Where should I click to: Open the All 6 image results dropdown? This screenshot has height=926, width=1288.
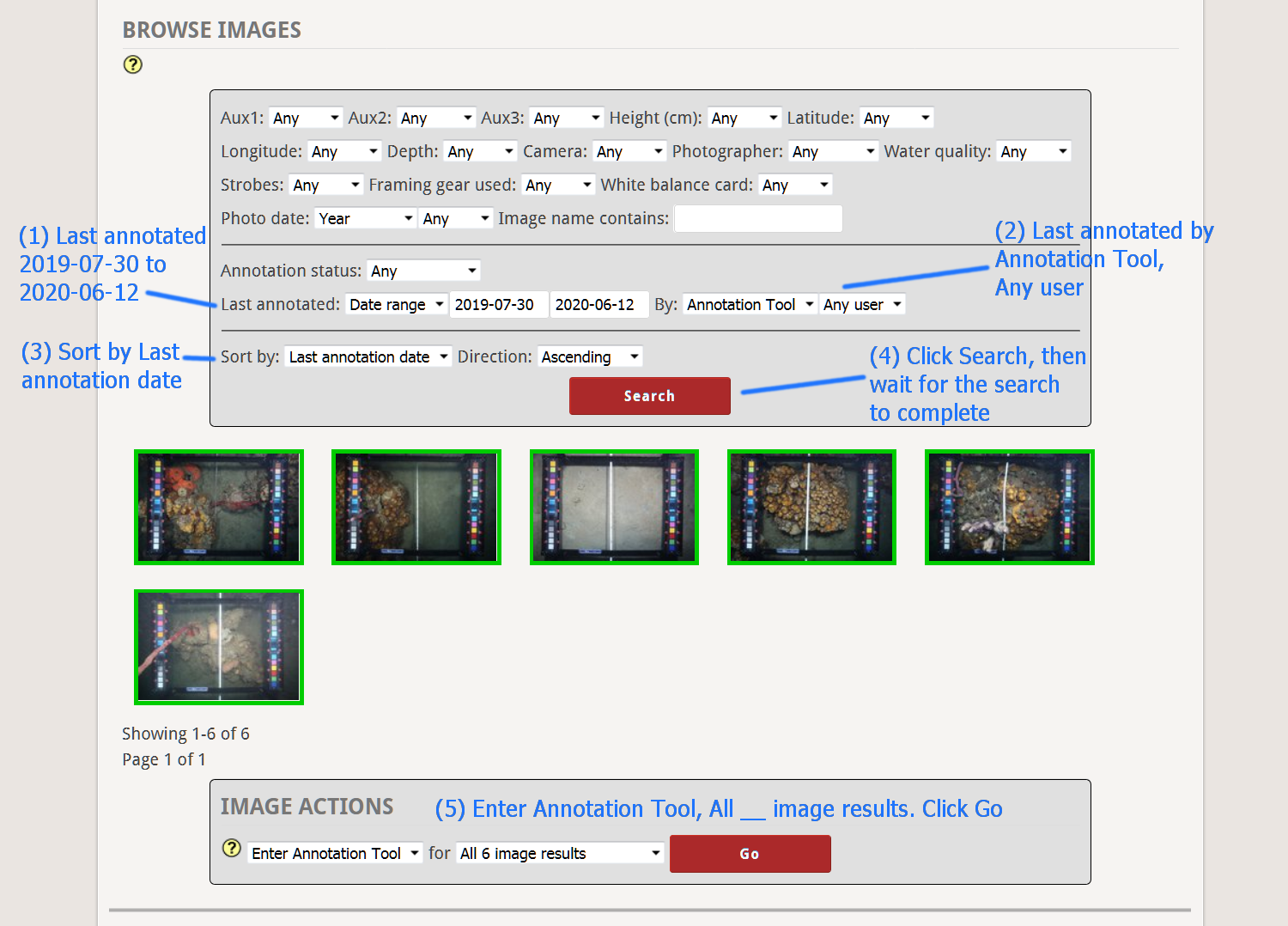tap(559, 852)
